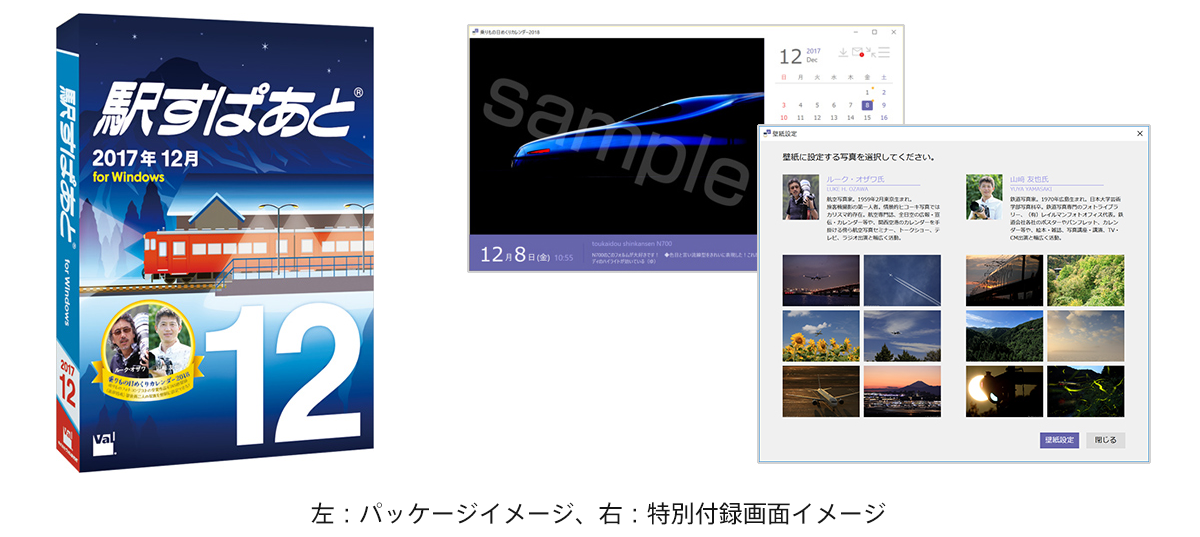Select the green firefly trails photo

coord(1085,390)
